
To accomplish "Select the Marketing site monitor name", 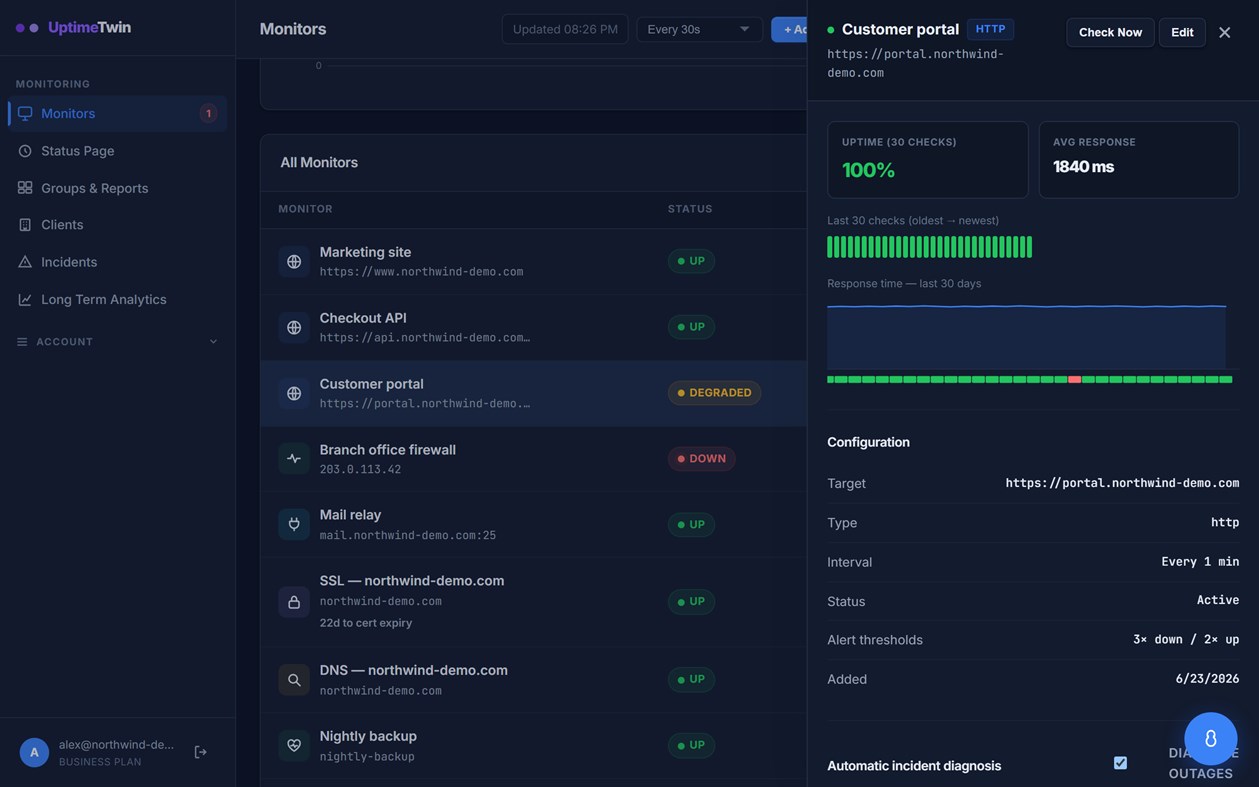I will pos(365,252).
